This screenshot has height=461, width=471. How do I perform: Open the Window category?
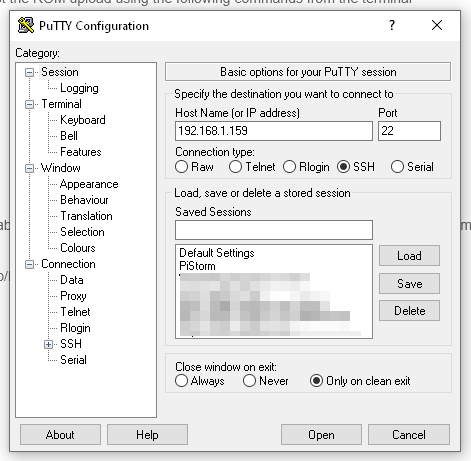[x=61, y=168]
